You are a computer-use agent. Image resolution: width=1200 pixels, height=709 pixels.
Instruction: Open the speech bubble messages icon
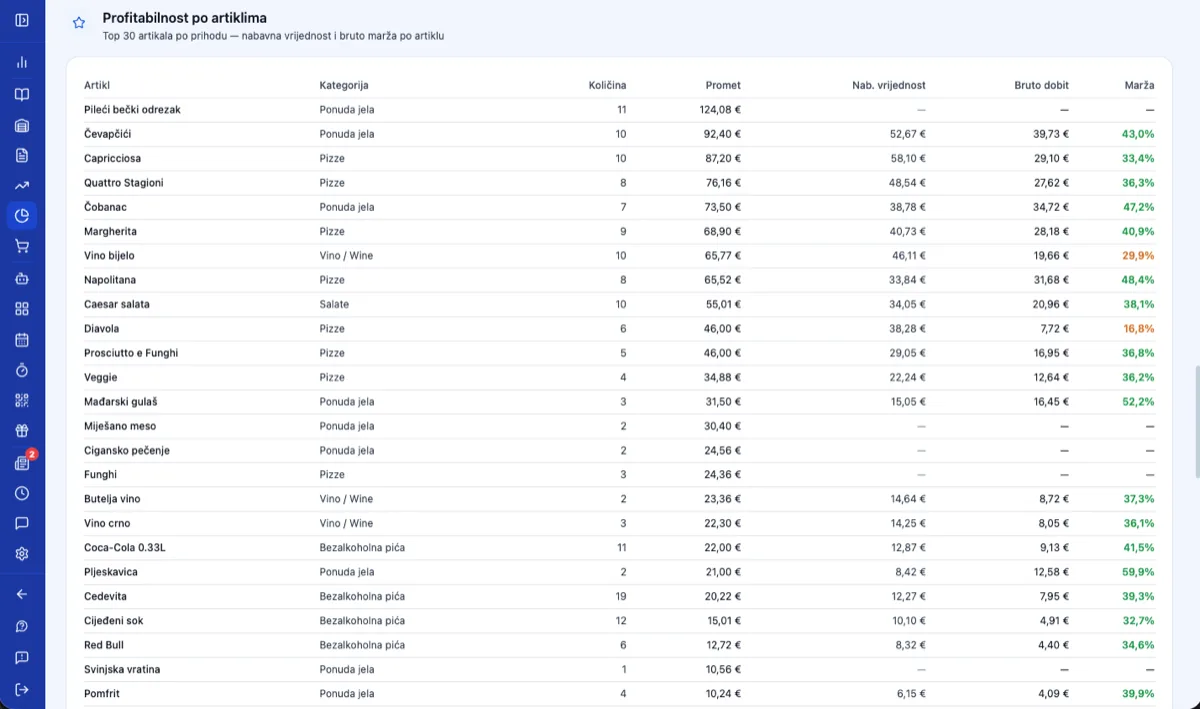tap(22, 523)
